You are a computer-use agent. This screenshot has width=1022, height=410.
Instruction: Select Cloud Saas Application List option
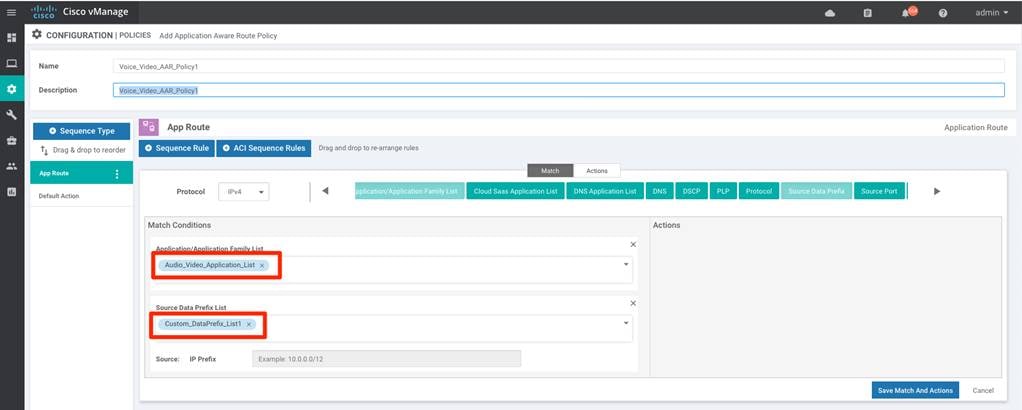[516, 192]
